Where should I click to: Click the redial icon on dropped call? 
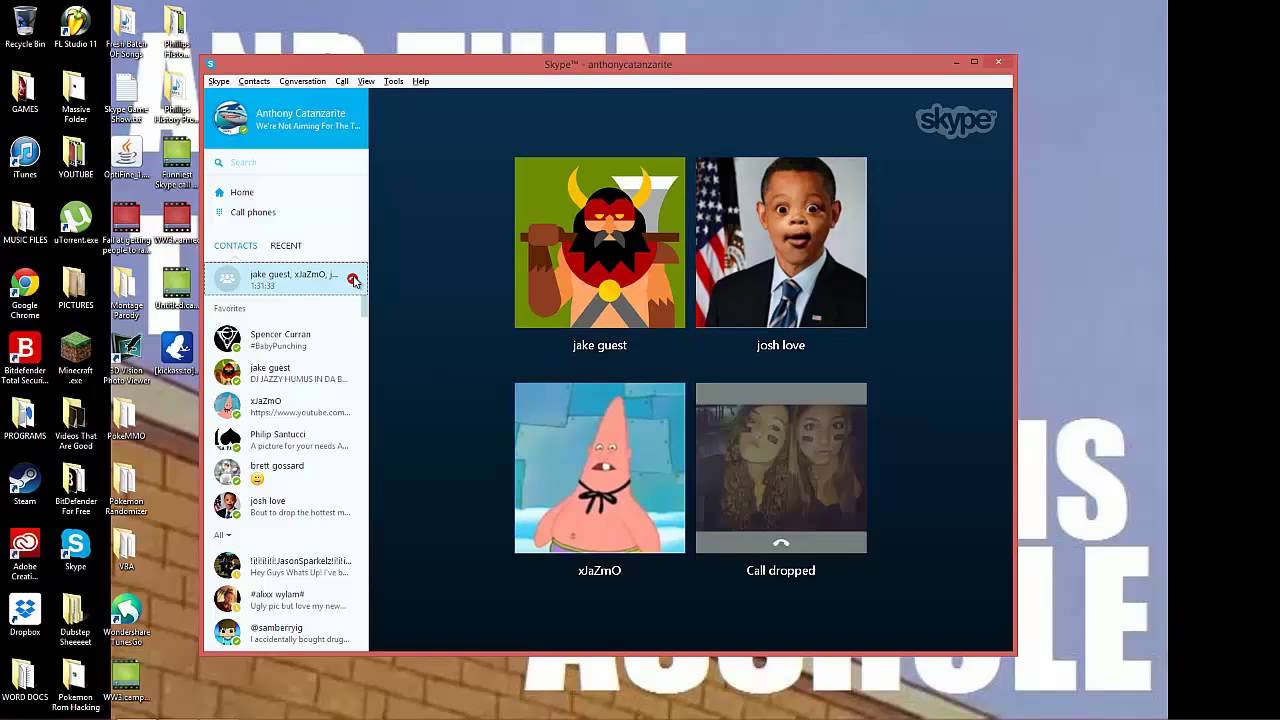(781, 542)
